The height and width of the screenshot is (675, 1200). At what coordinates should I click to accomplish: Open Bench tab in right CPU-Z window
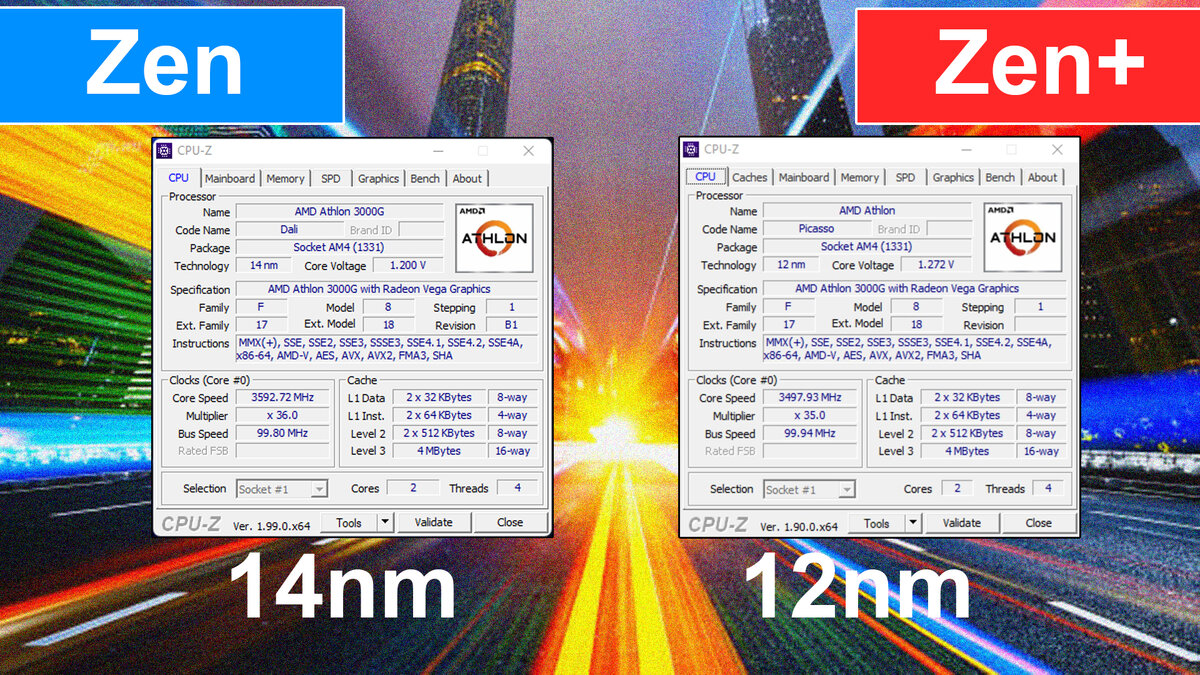(x=1000, y=178)
